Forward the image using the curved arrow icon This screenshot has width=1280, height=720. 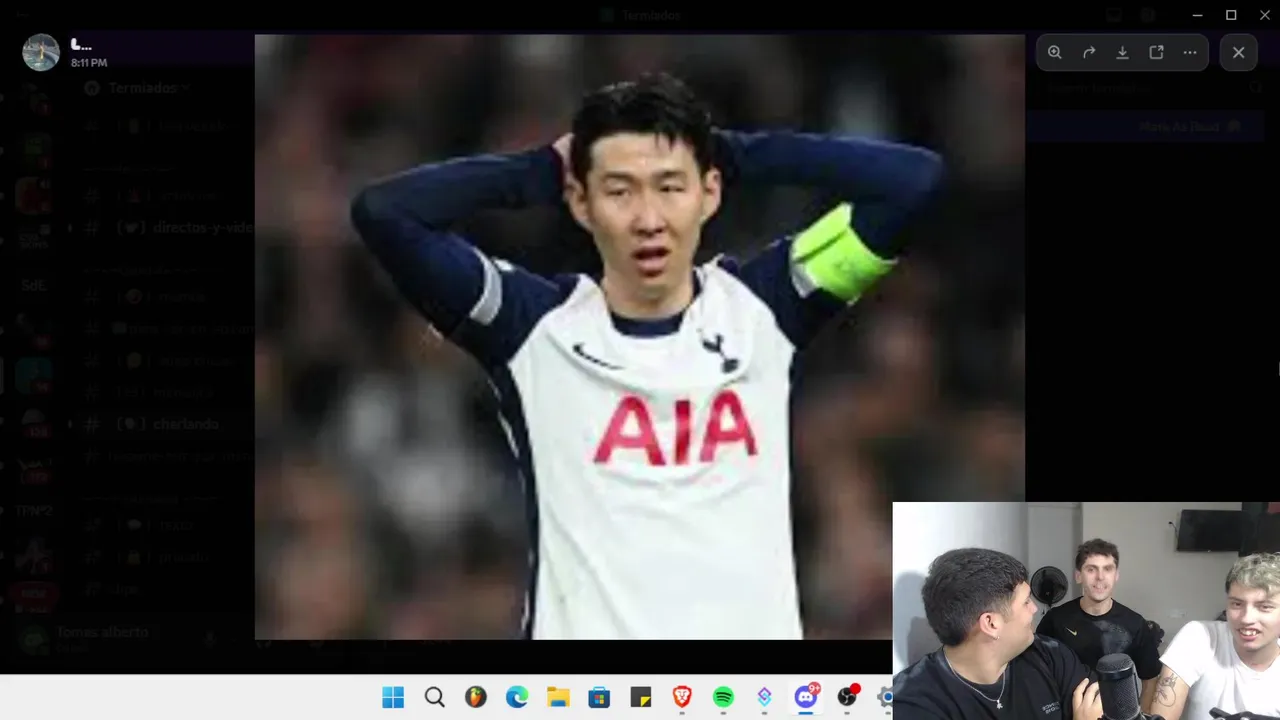coord(1089,53)
